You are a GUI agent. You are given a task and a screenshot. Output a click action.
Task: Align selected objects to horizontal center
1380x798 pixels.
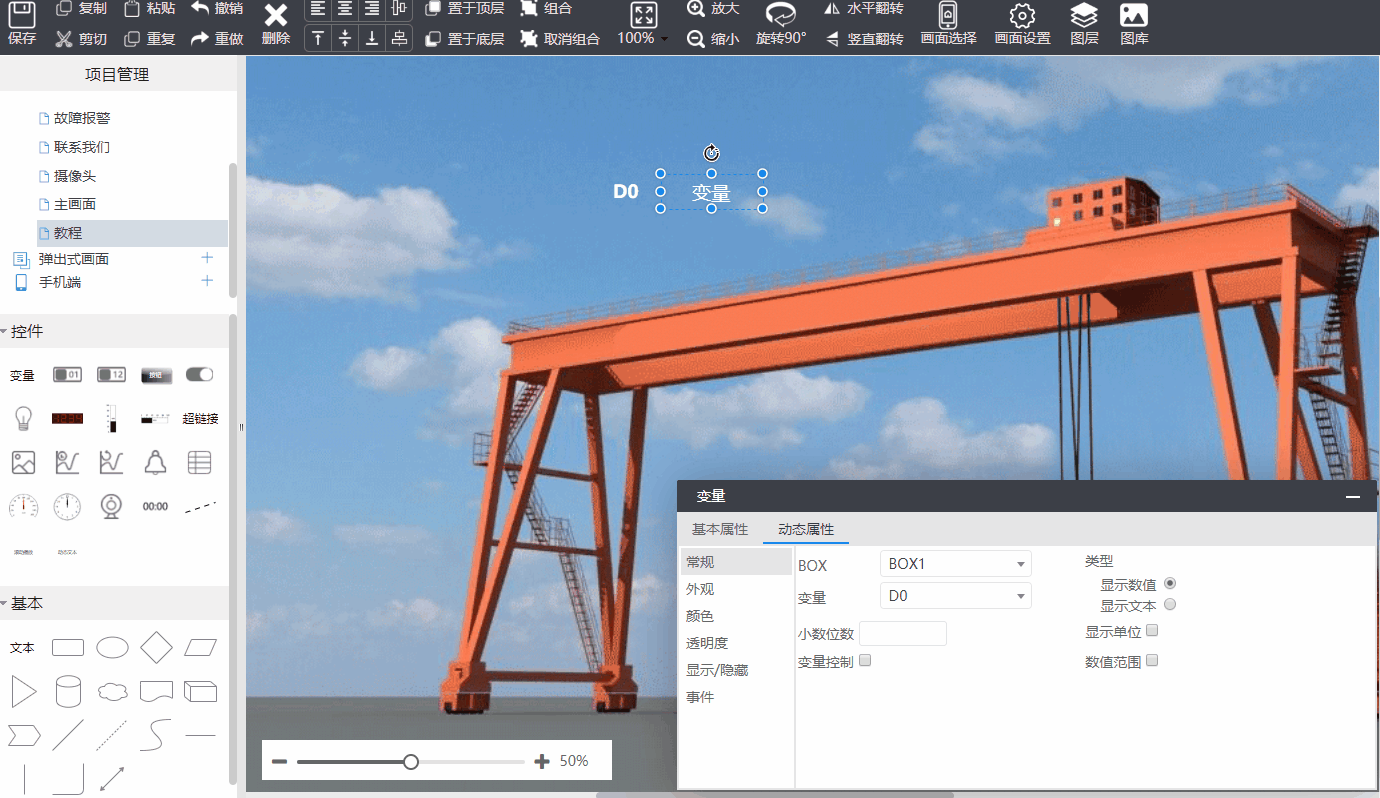click(x=345, y=9)
